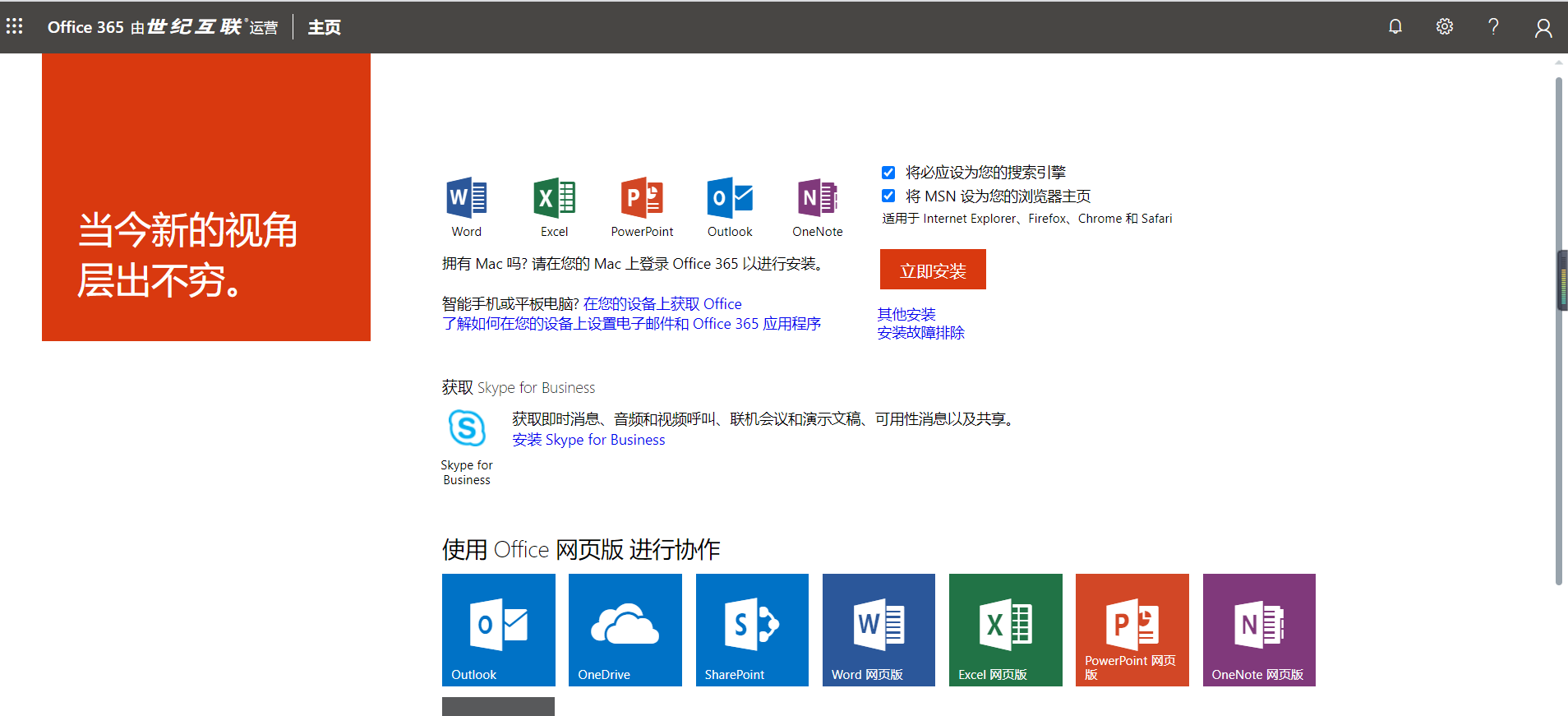
Task: Click the 立即安装 button
Action: point(933,270)
